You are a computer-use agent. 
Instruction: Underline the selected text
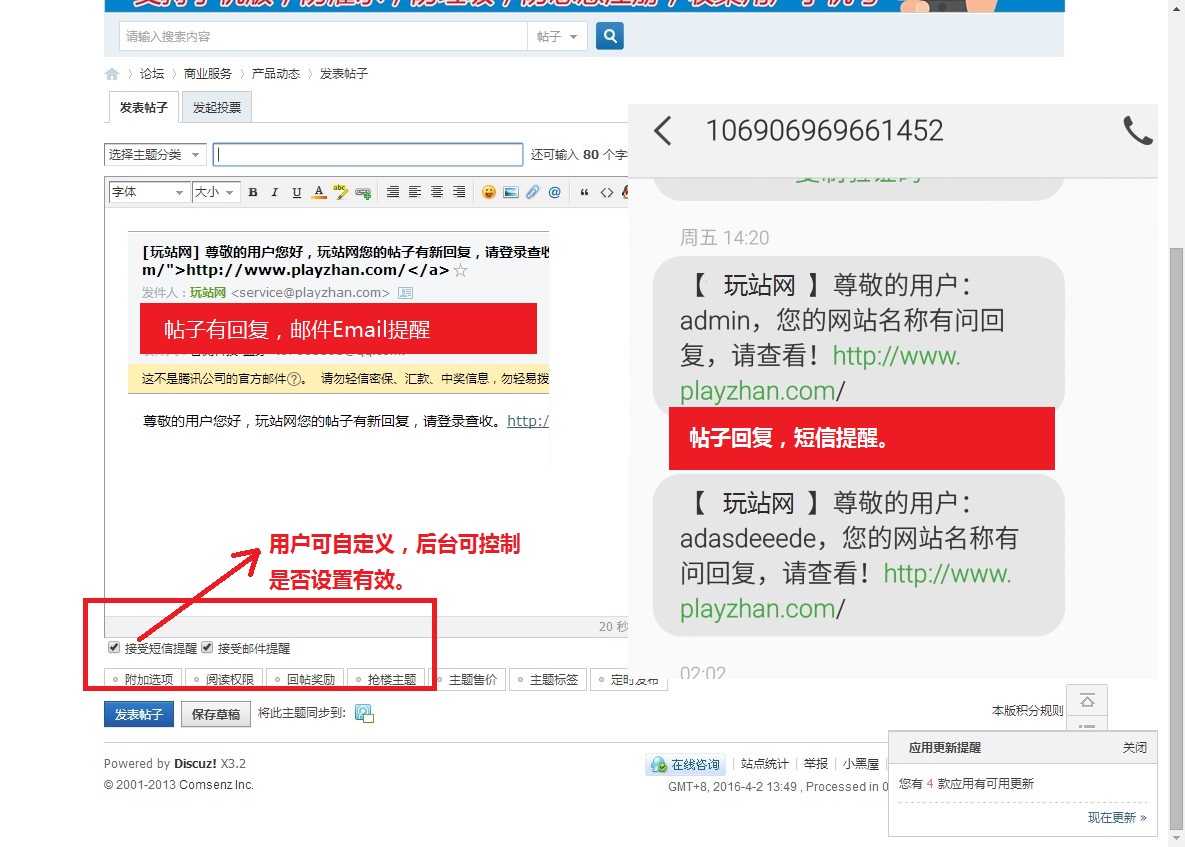[297, 193]
